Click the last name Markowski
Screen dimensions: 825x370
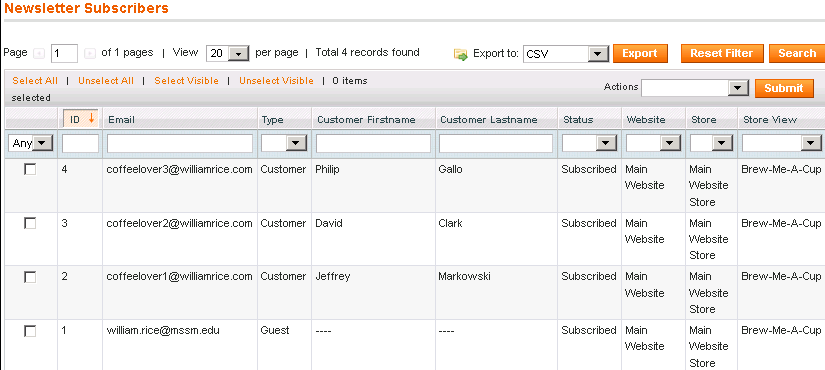(x=465, y=276)
